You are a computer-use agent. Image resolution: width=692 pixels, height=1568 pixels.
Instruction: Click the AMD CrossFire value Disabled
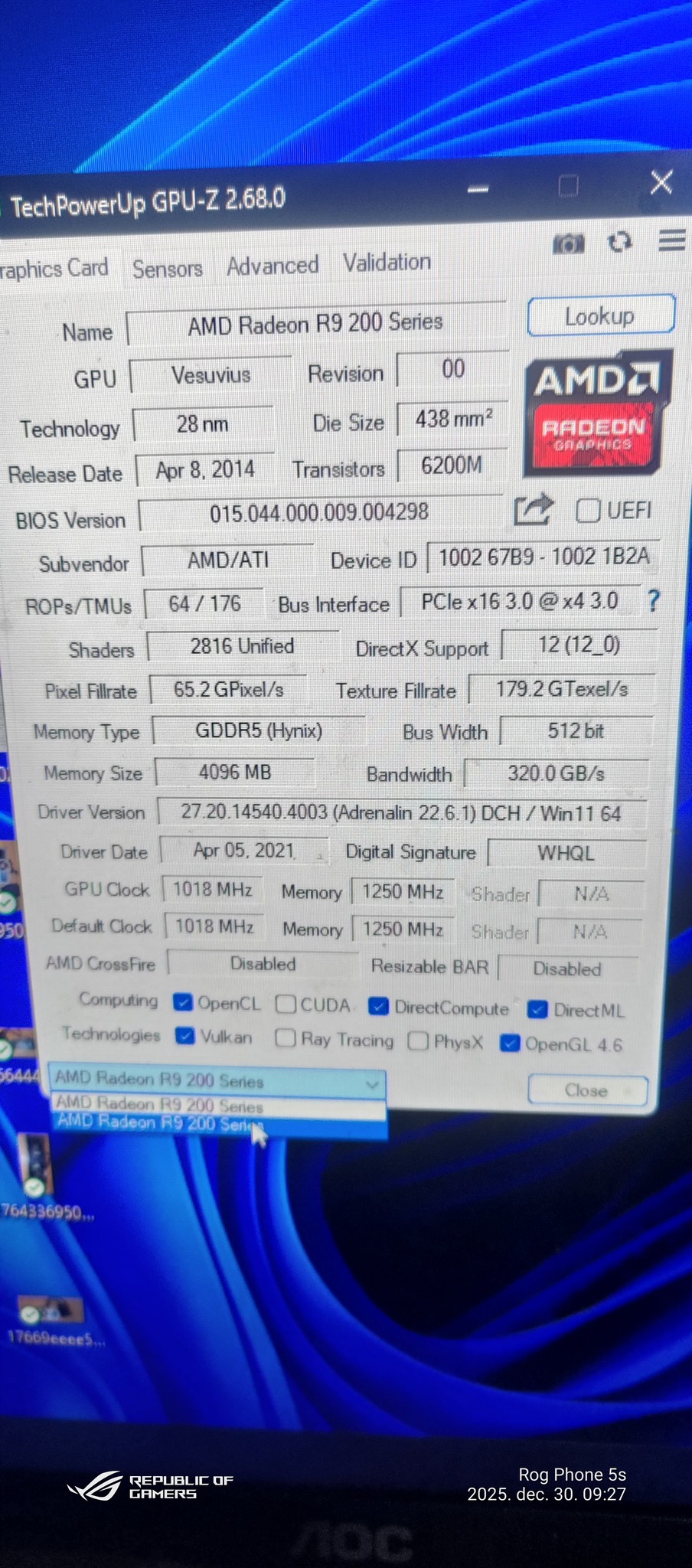(x=263, y=964)
